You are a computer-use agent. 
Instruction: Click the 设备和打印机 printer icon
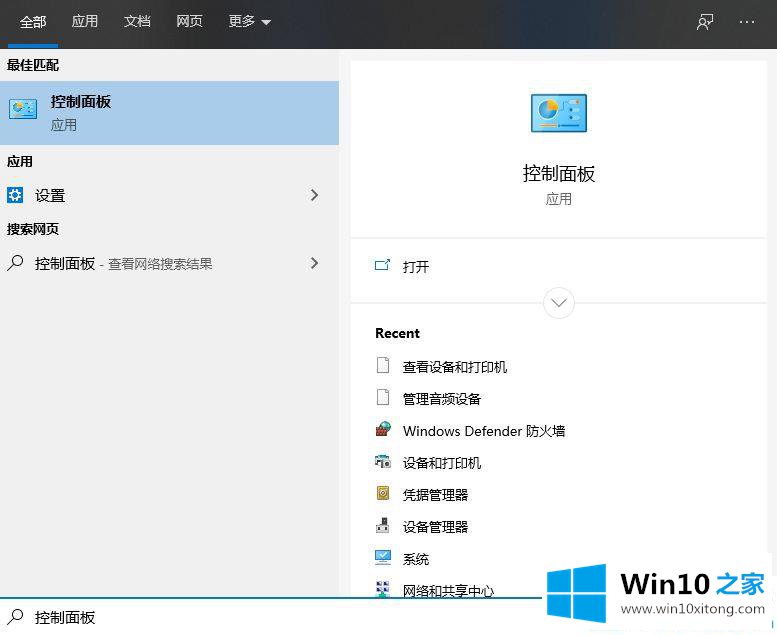click(x=383, y=462)
